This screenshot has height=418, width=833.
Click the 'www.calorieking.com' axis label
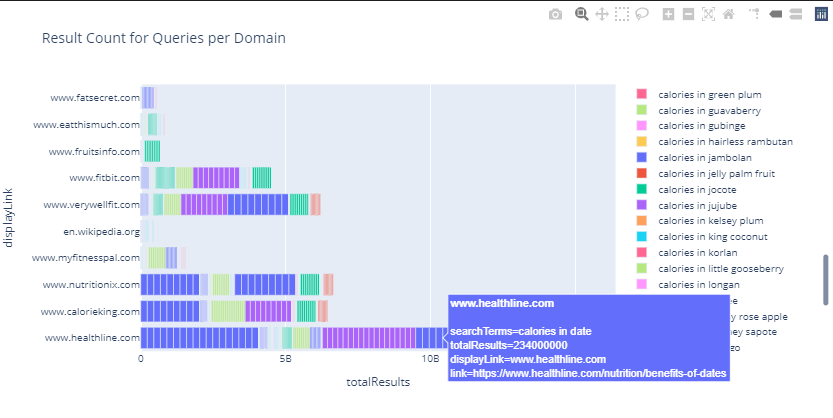point(90,312)
